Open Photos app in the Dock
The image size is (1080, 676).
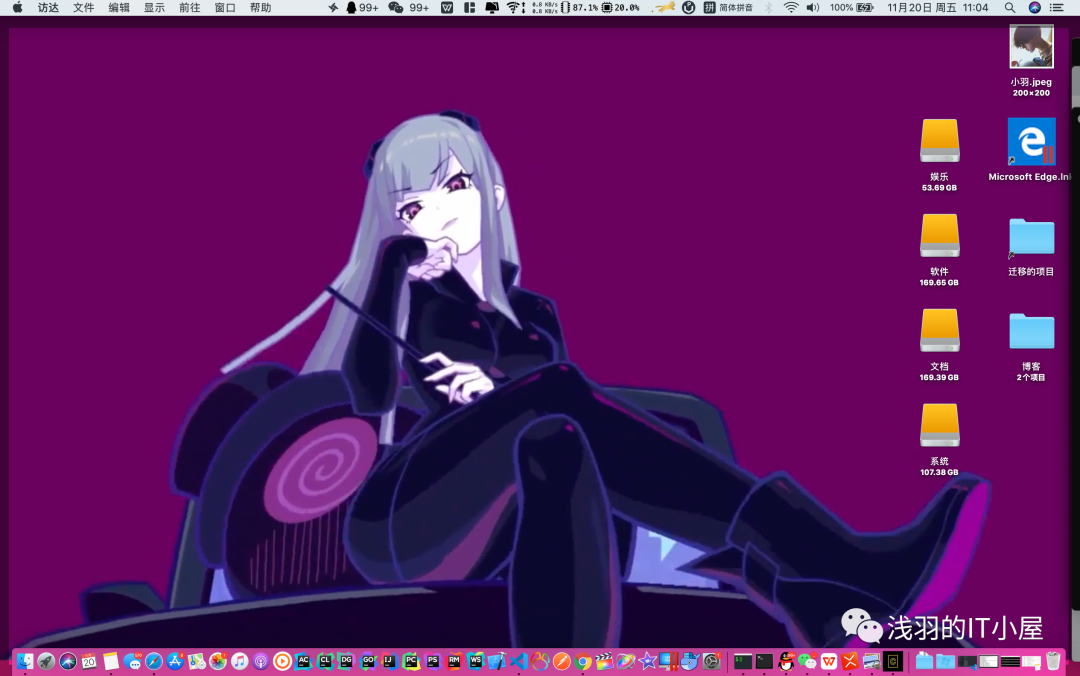218,662
